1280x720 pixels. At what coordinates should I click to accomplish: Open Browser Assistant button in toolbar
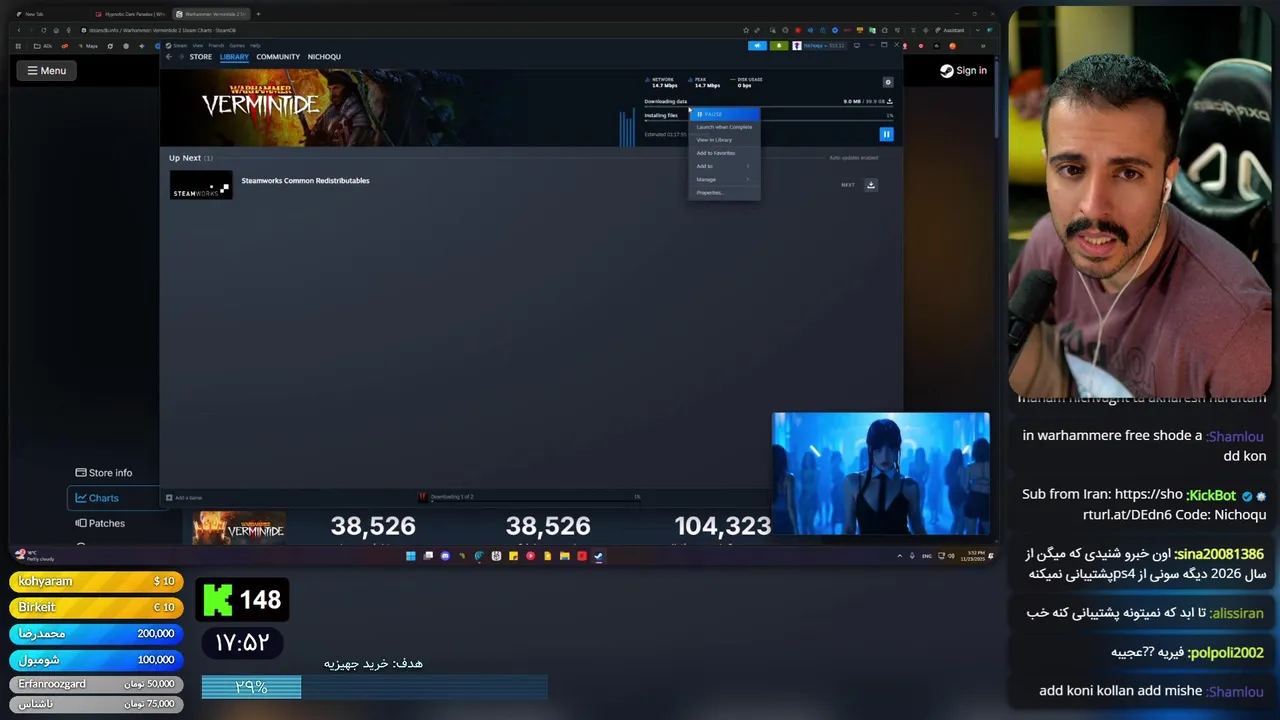click(x=950, y=30)
